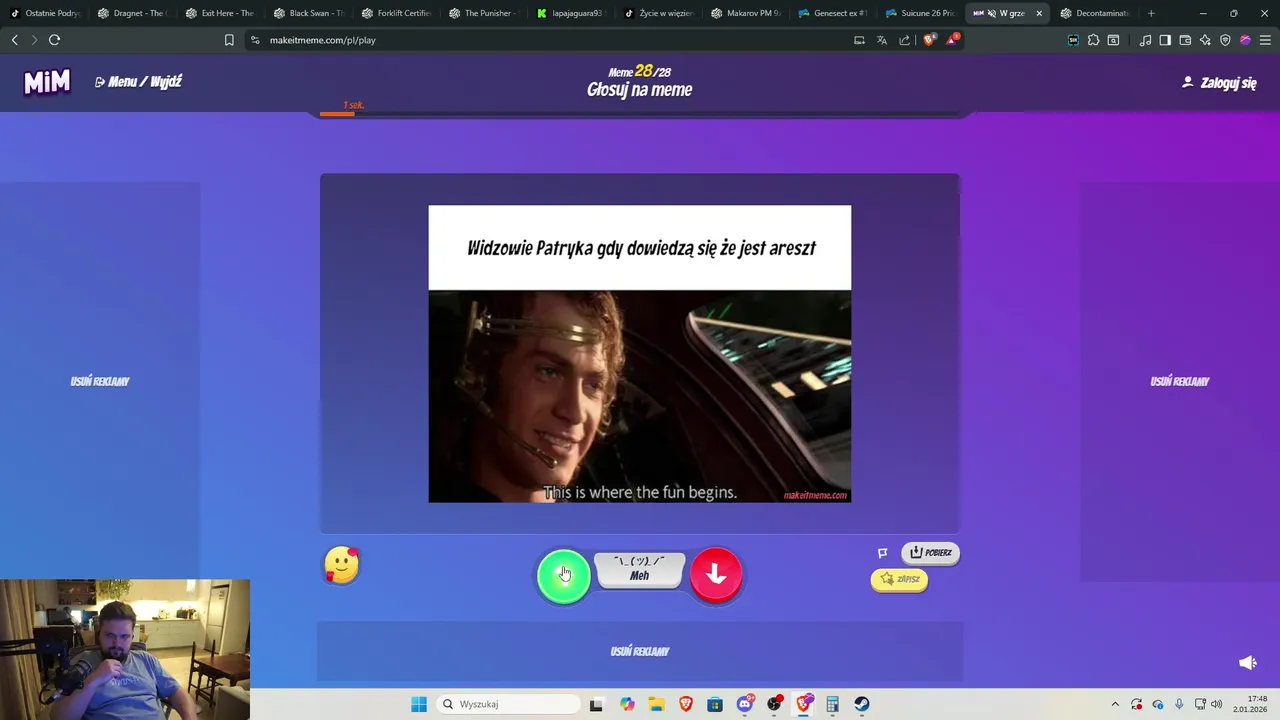The width and height of the screenshot is (1280, 720).
Task: Open Discord from taskbar
Action: click(x=745, y=704)
